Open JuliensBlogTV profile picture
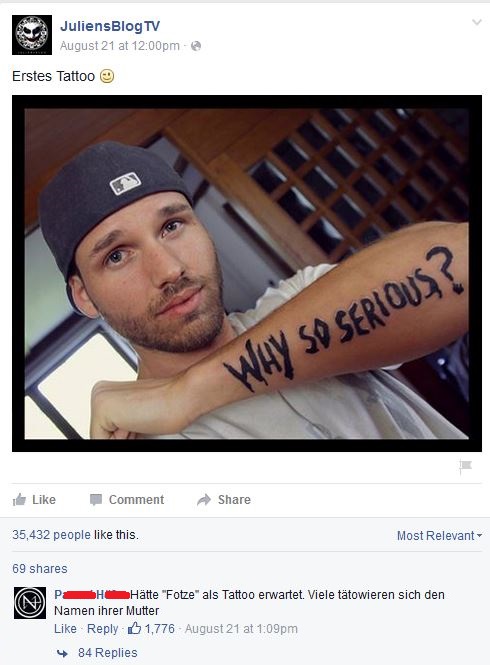This screenshot has width=490, height=665. [32, 35]
